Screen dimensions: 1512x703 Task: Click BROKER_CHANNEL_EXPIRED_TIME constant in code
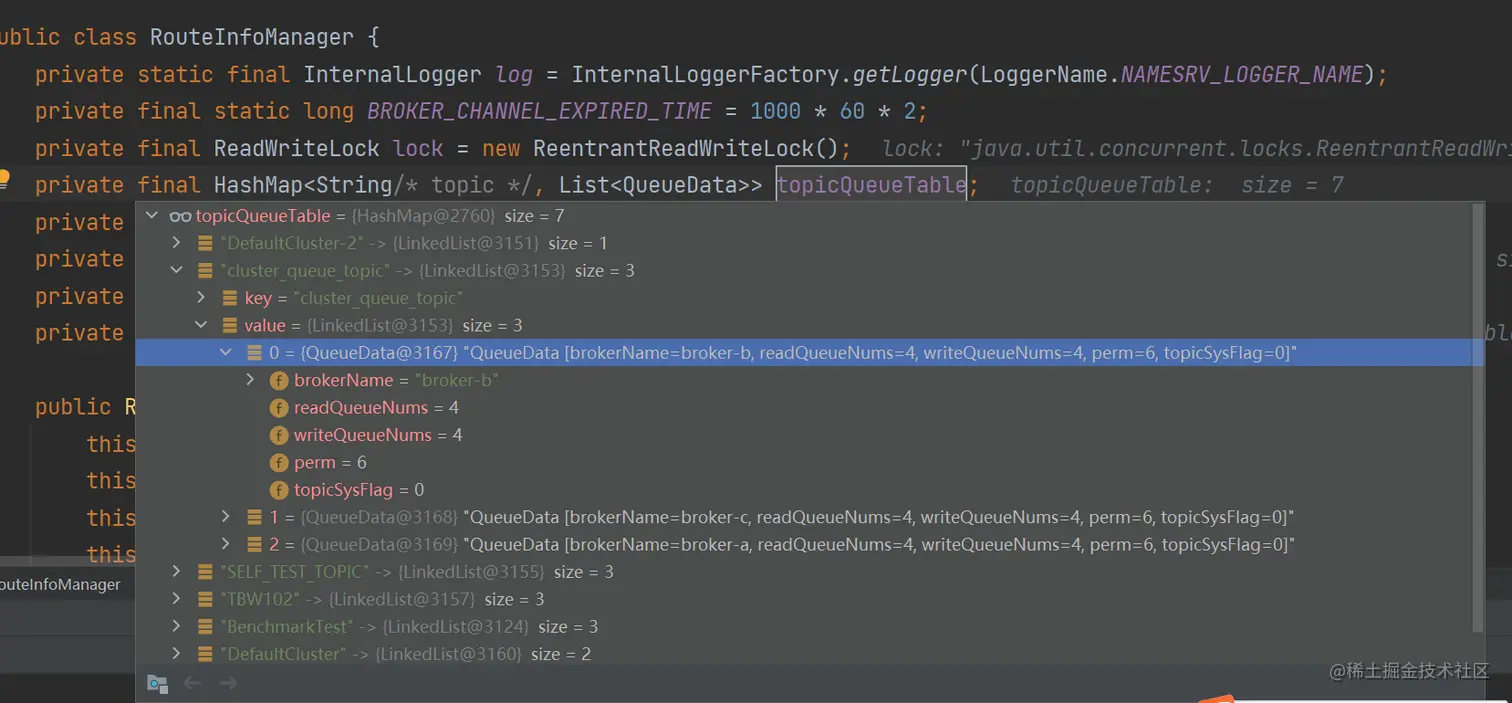pyautogui.click(x=540, y=111)
